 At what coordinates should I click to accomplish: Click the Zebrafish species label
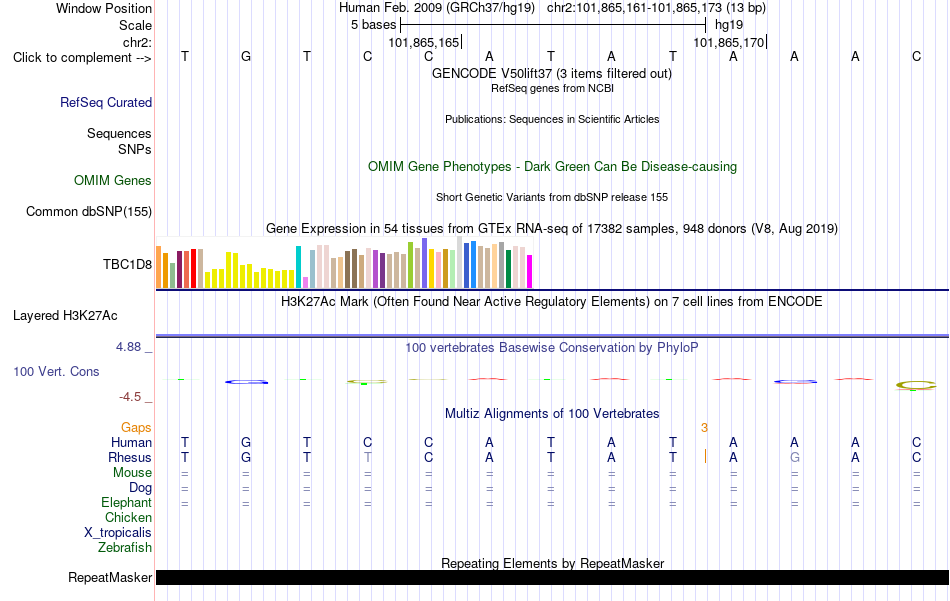(x=125, y=548)
